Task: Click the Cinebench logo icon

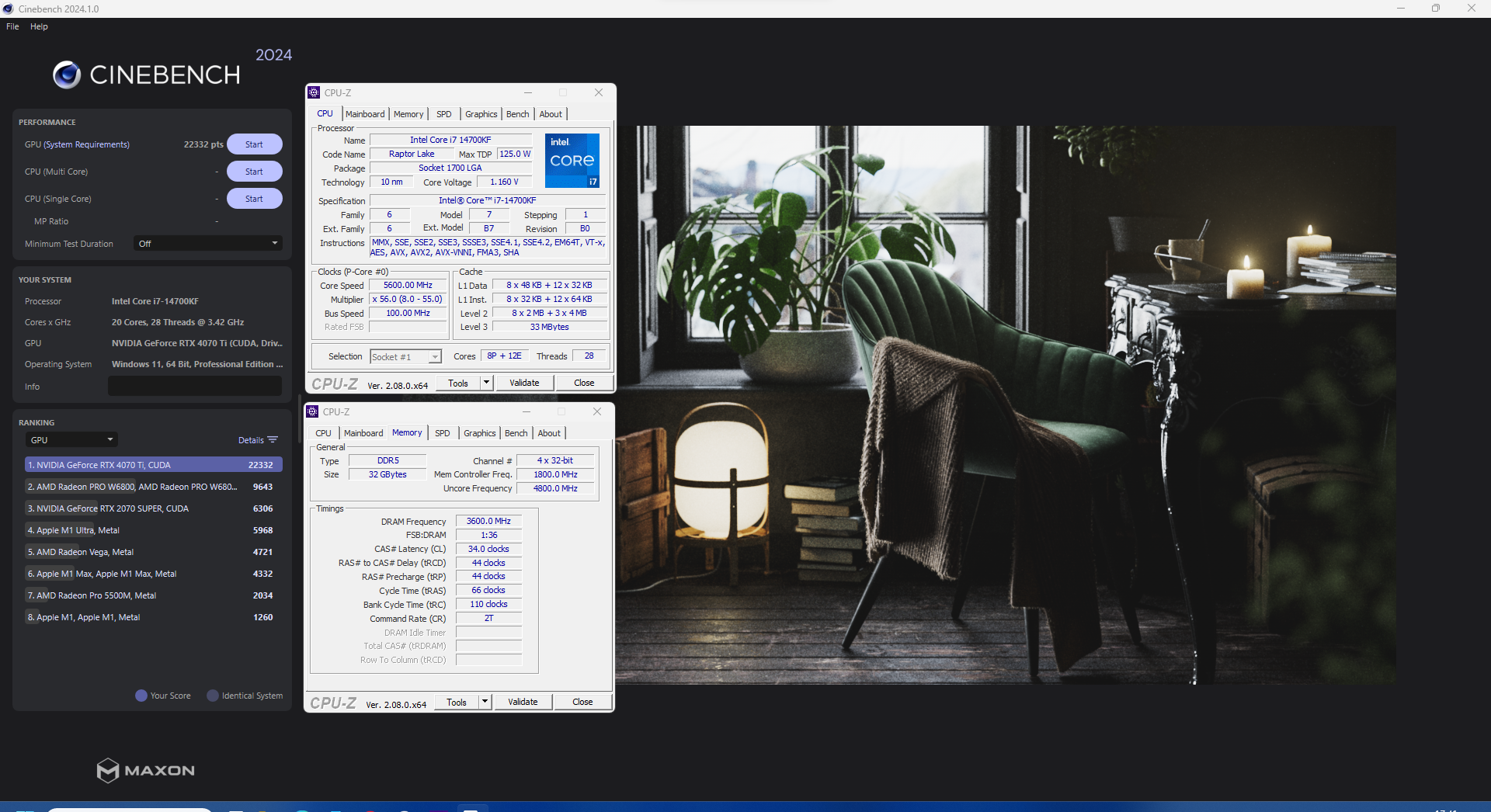Action: 67,75
